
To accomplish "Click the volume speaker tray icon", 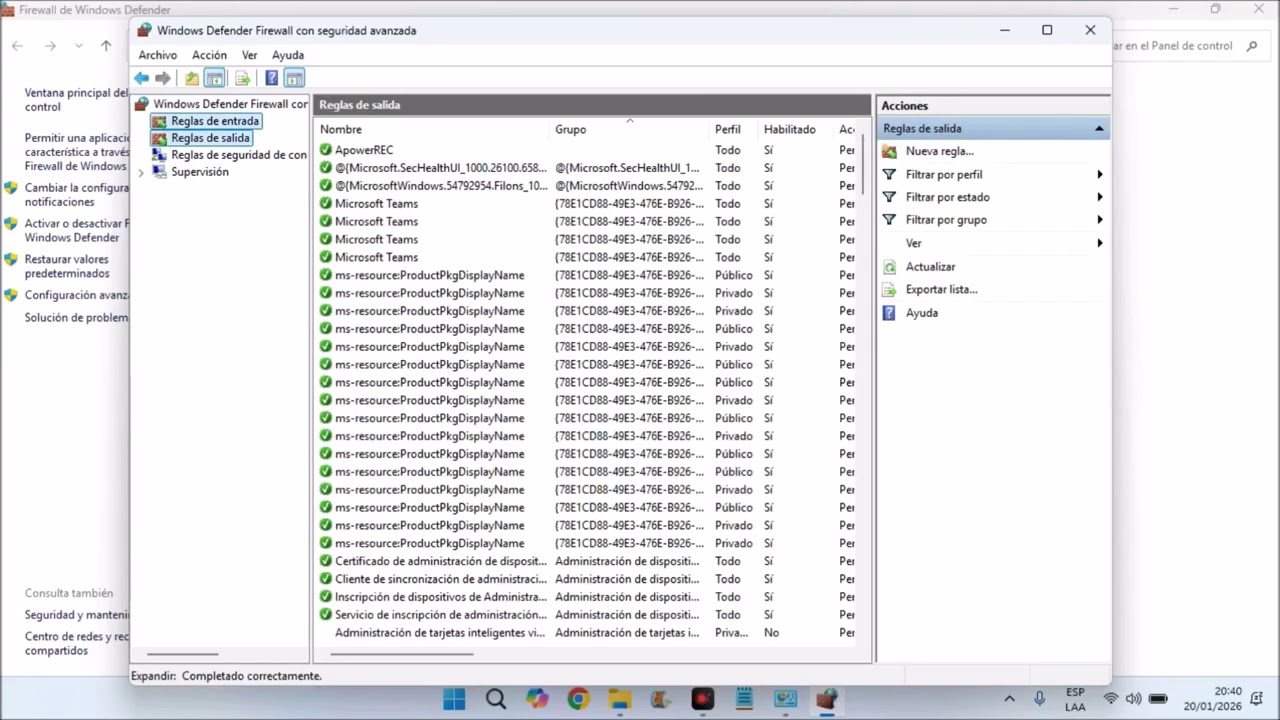I will [1133, 699].
